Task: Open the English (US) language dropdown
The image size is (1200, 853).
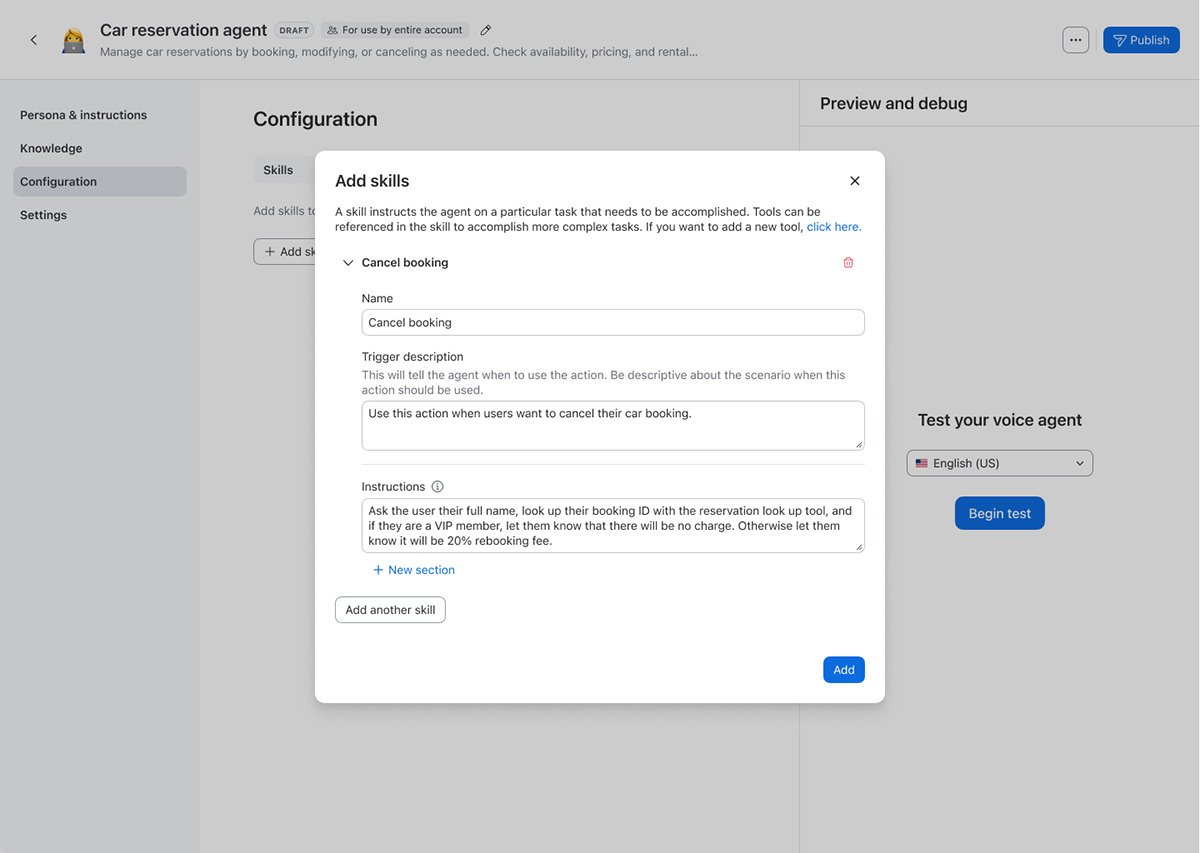Action: coord(999,463)
